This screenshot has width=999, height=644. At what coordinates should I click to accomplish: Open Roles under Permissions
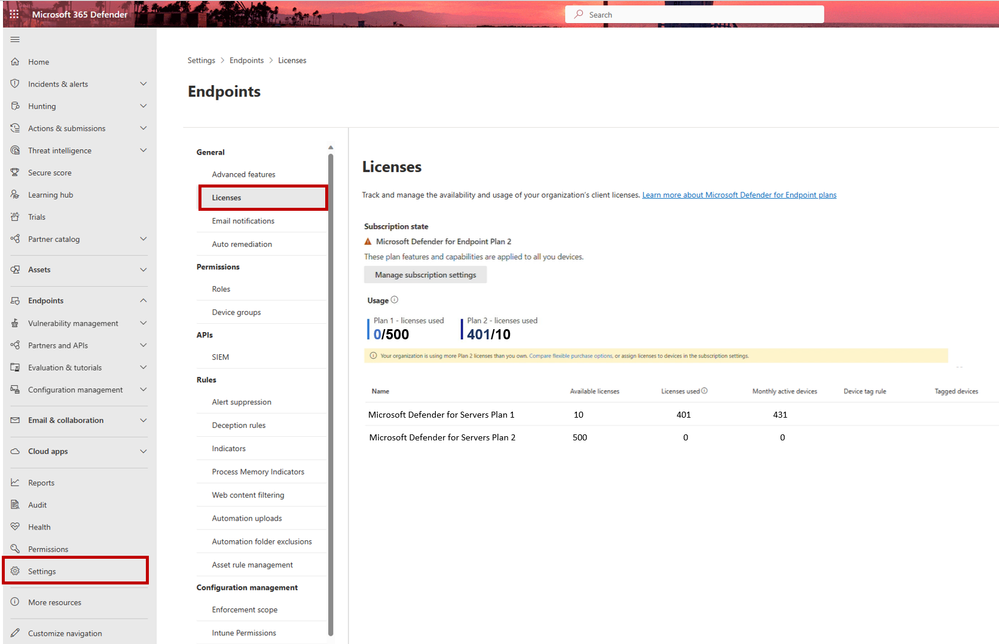tap(220, 289)
